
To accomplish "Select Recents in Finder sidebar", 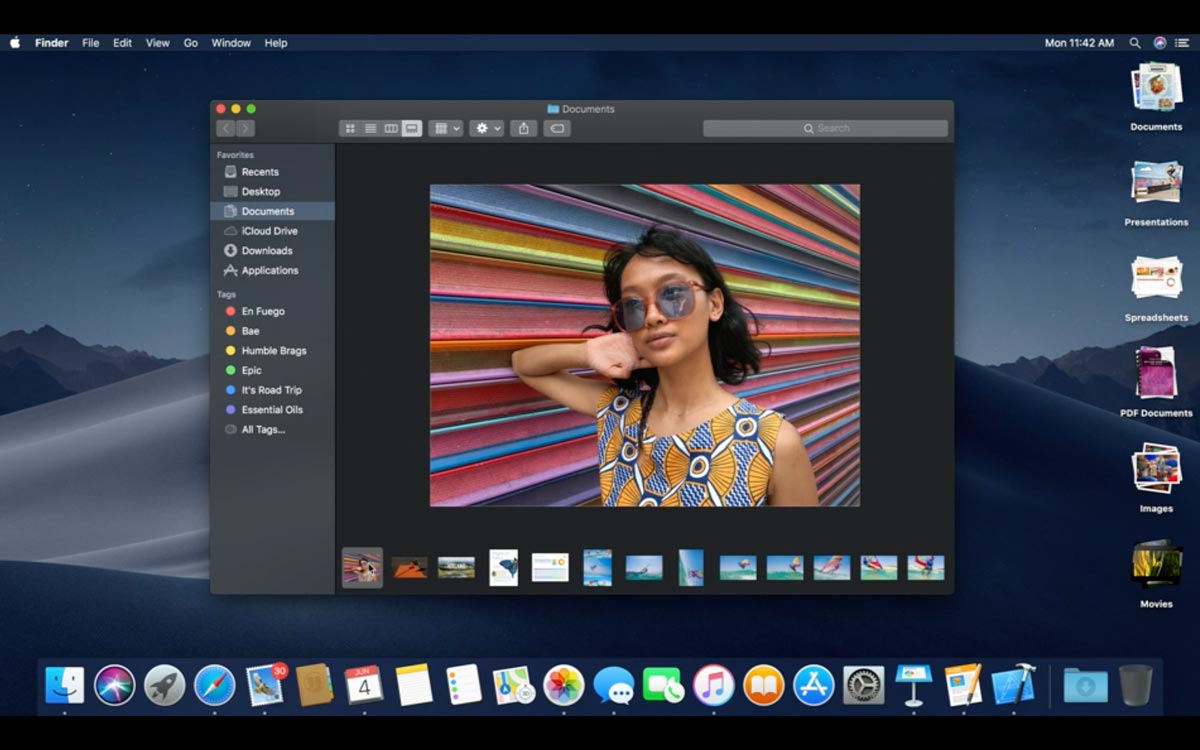I will point(272,172).
